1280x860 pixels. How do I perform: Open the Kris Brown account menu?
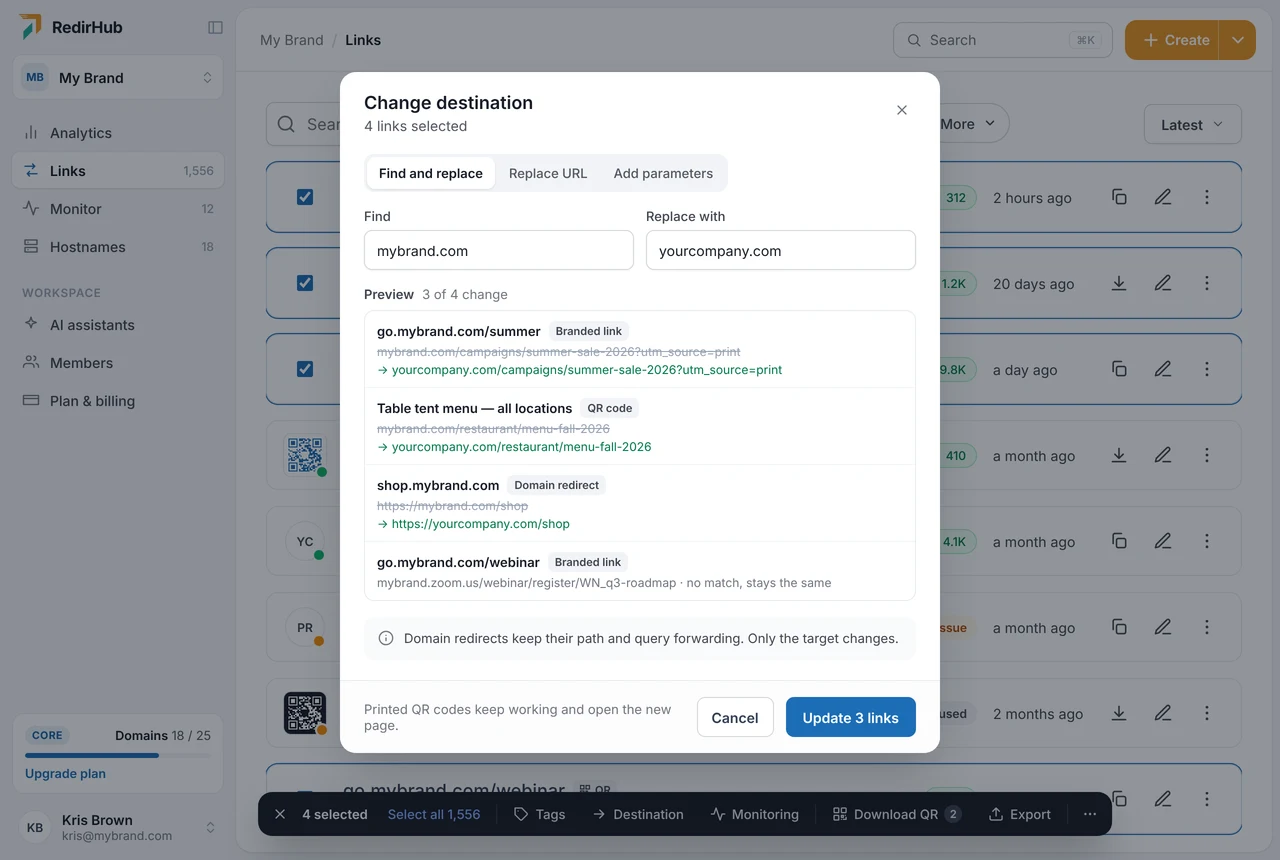118,827
